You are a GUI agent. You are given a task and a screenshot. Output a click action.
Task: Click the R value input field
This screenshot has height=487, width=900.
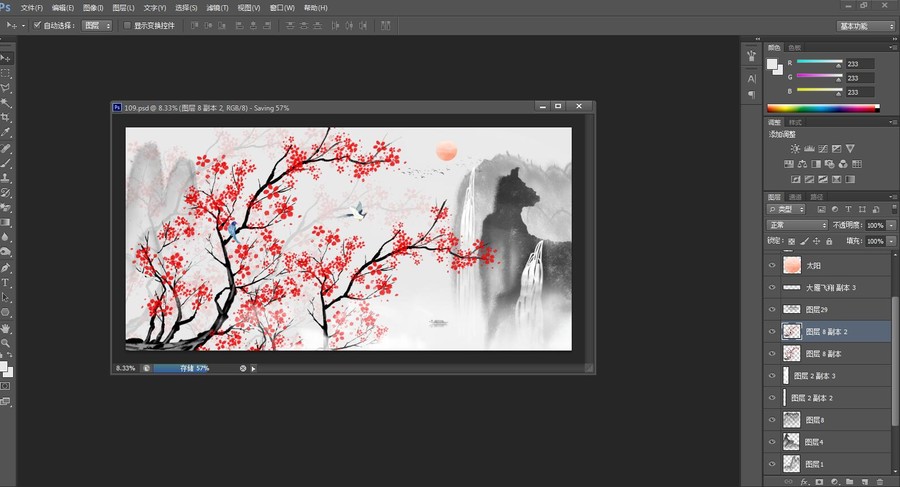click(860, 64)
